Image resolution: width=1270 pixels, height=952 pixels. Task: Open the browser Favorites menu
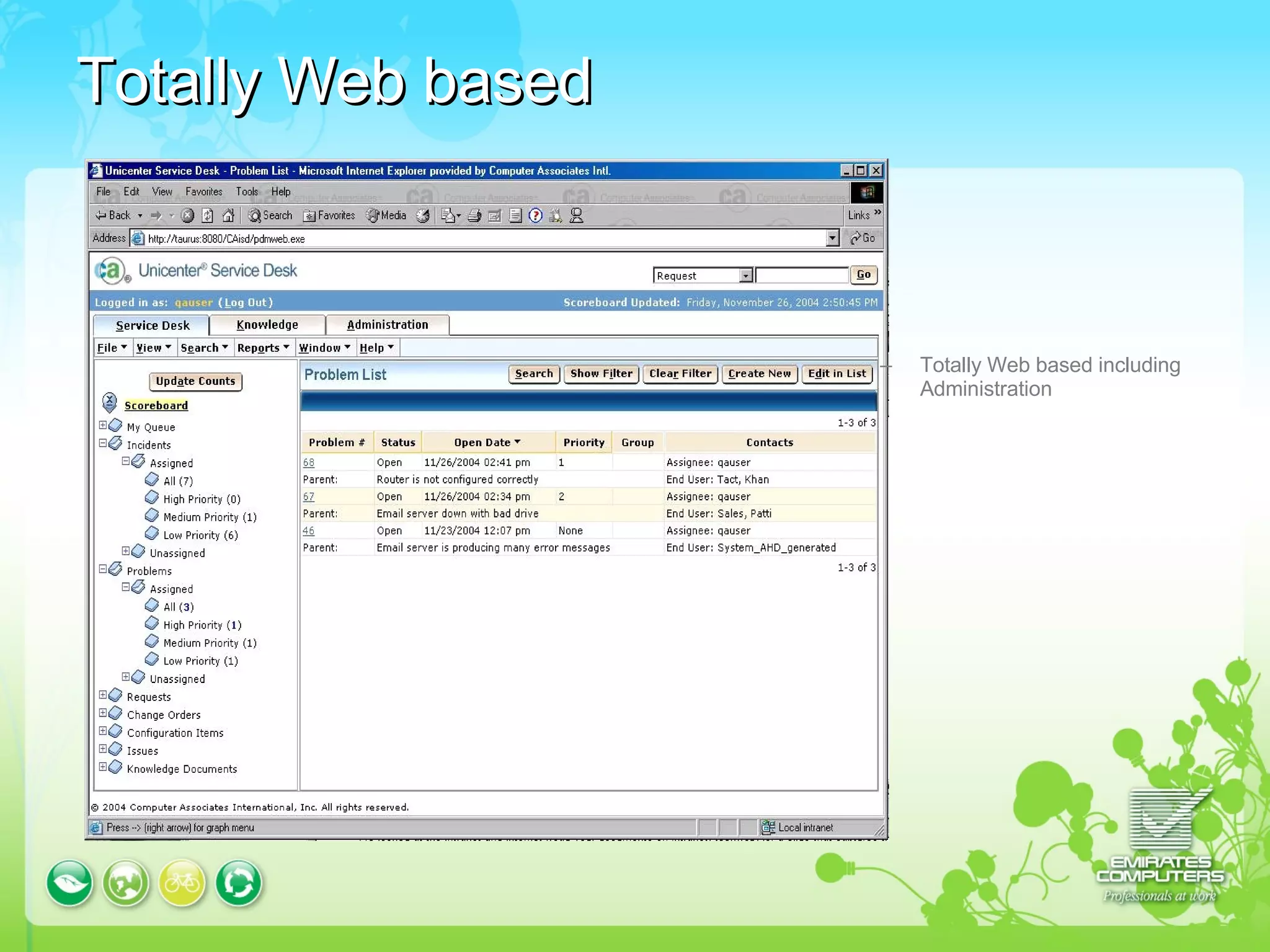[203, 192]
